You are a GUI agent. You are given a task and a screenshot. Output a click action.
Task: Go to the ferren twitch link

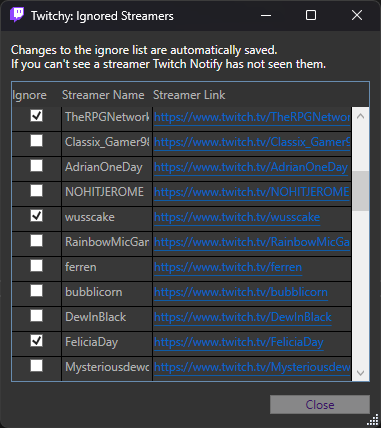point(228,267)
